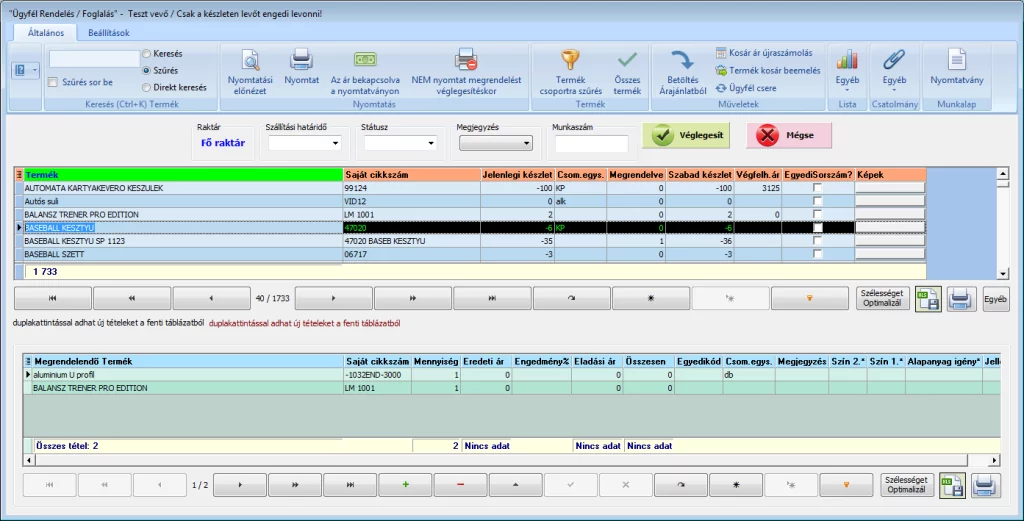Export product table to XLS
Viewport: 1024px width, 521px height.
(x=928, y=299)
